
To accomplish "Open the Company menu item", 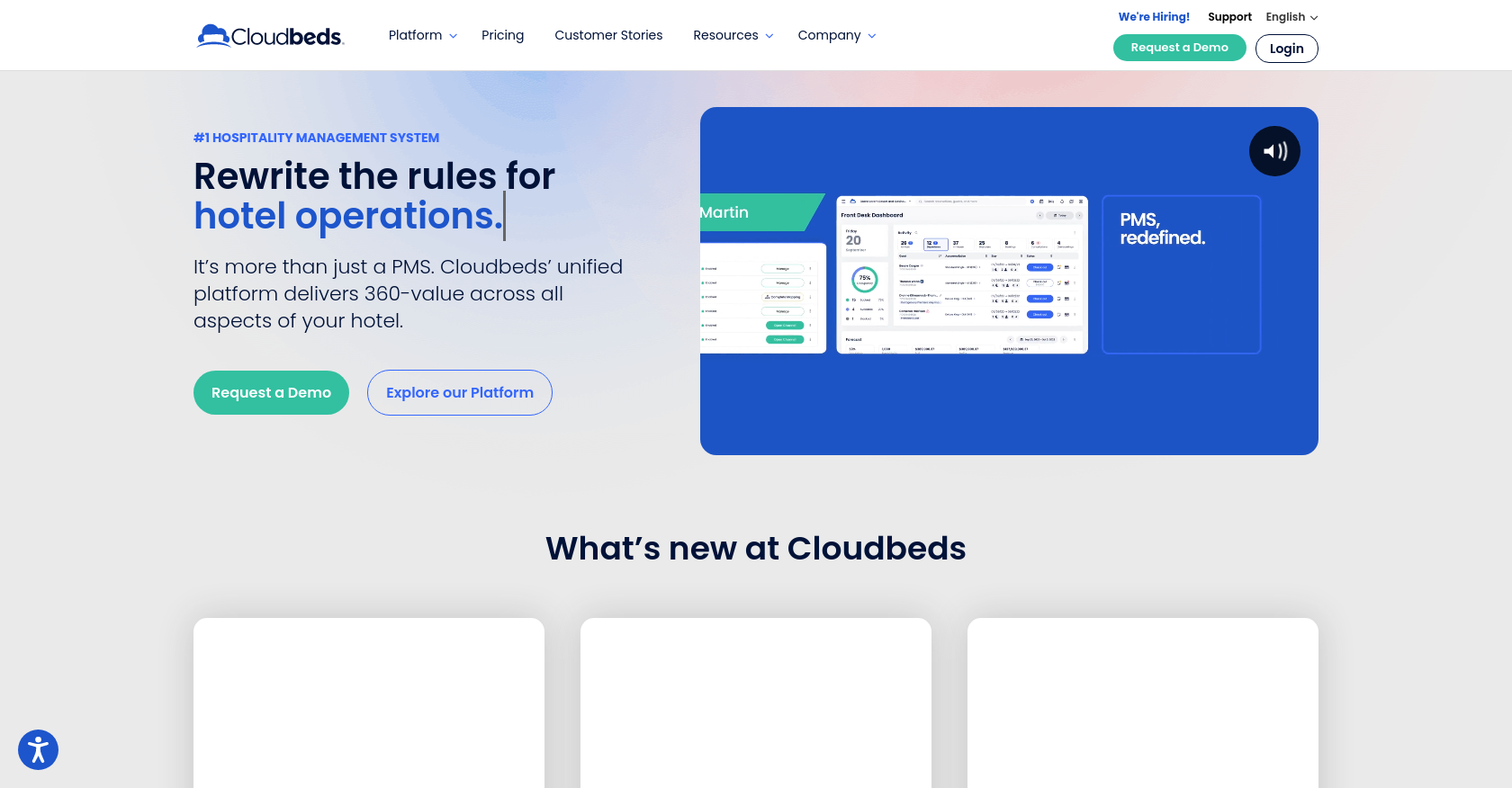I will (829, 35).
